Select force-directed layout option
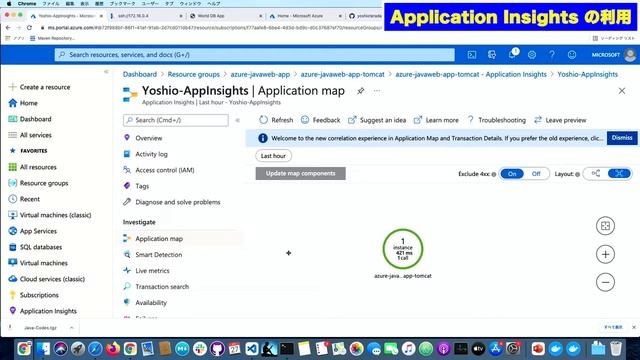 tap(619, 173)
